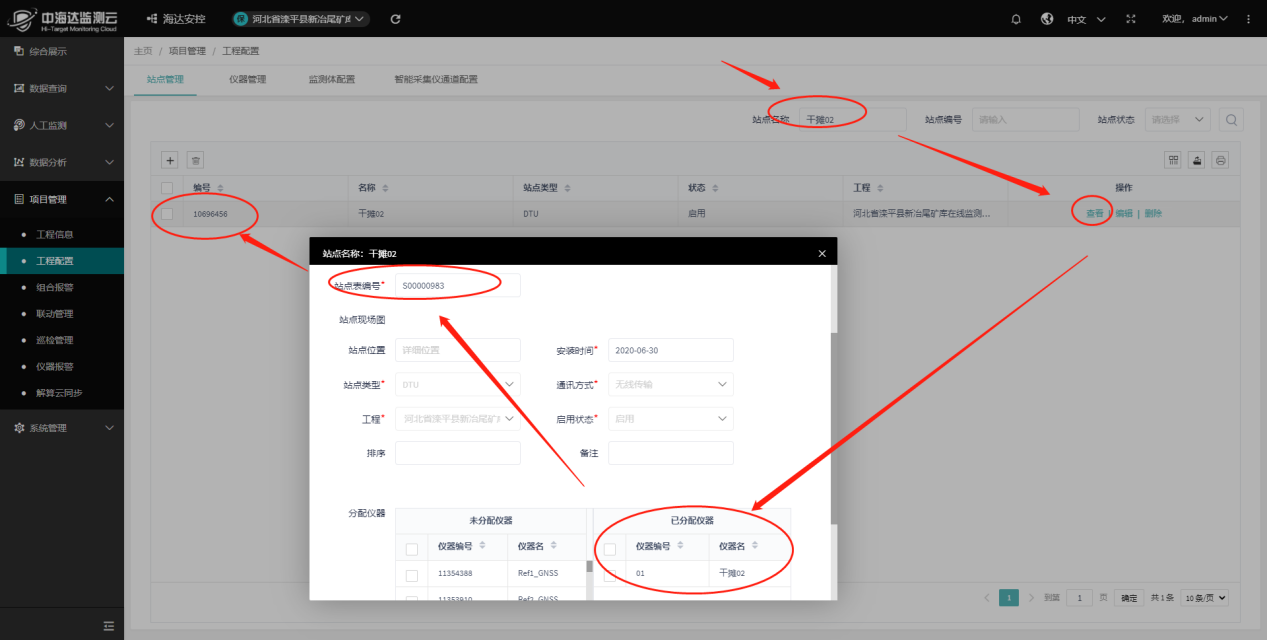Click the print icon above table
The height and width of the screenshot is (640, 1267).
coord(1221,160)
